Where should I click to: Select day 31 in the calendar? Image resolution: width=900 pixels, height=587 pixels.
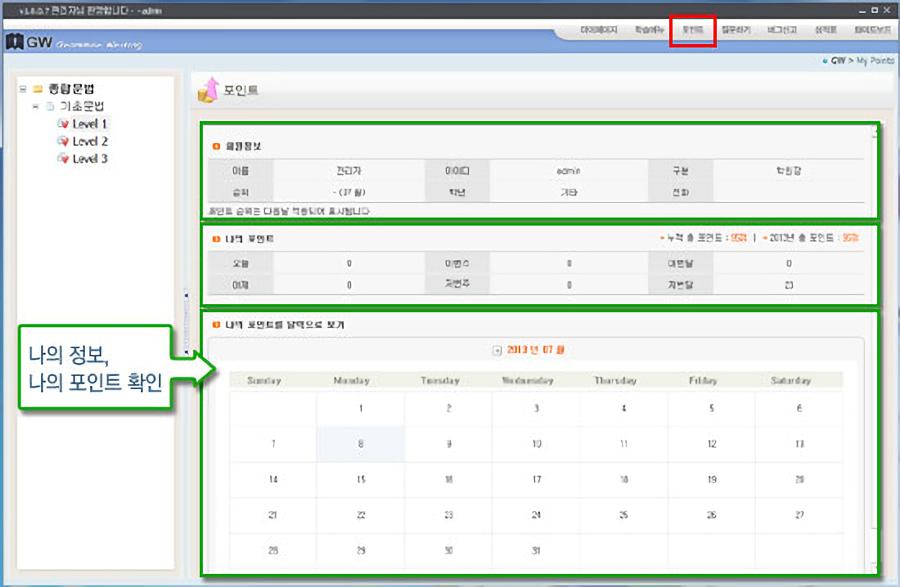point(536,551)
